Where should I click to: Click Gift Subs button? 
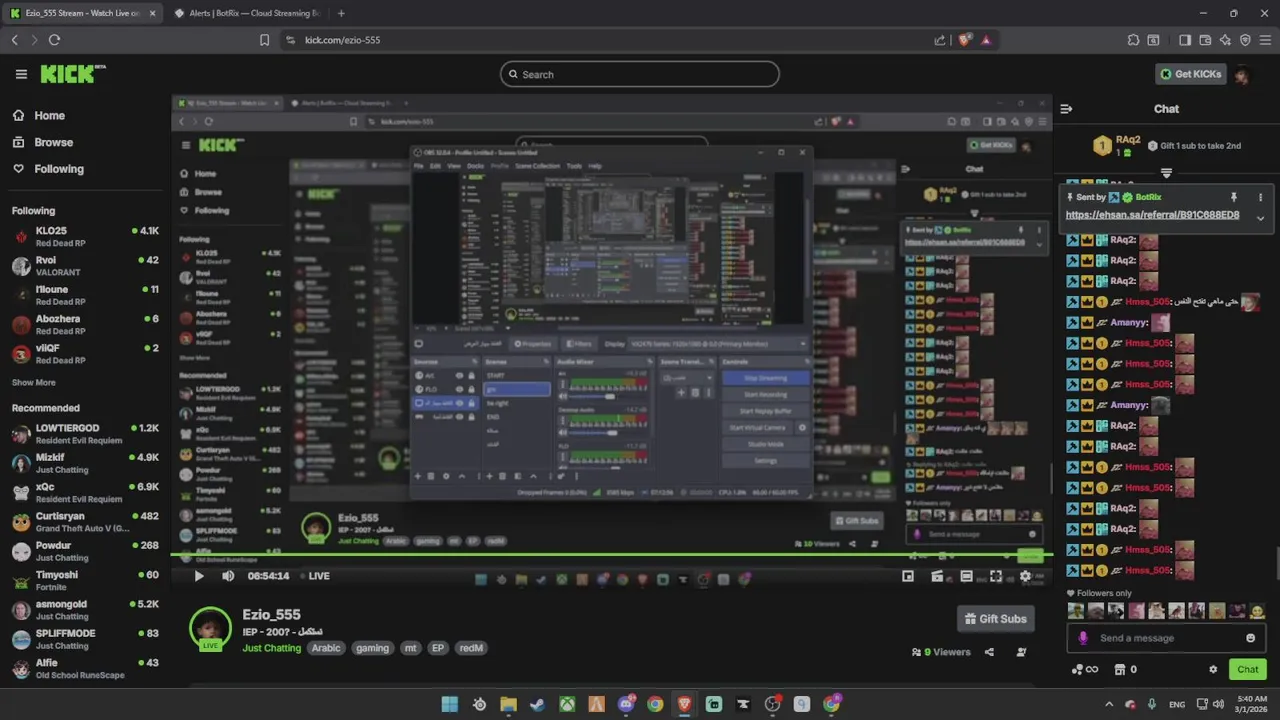pyautogui.click(x=995, y=619)
